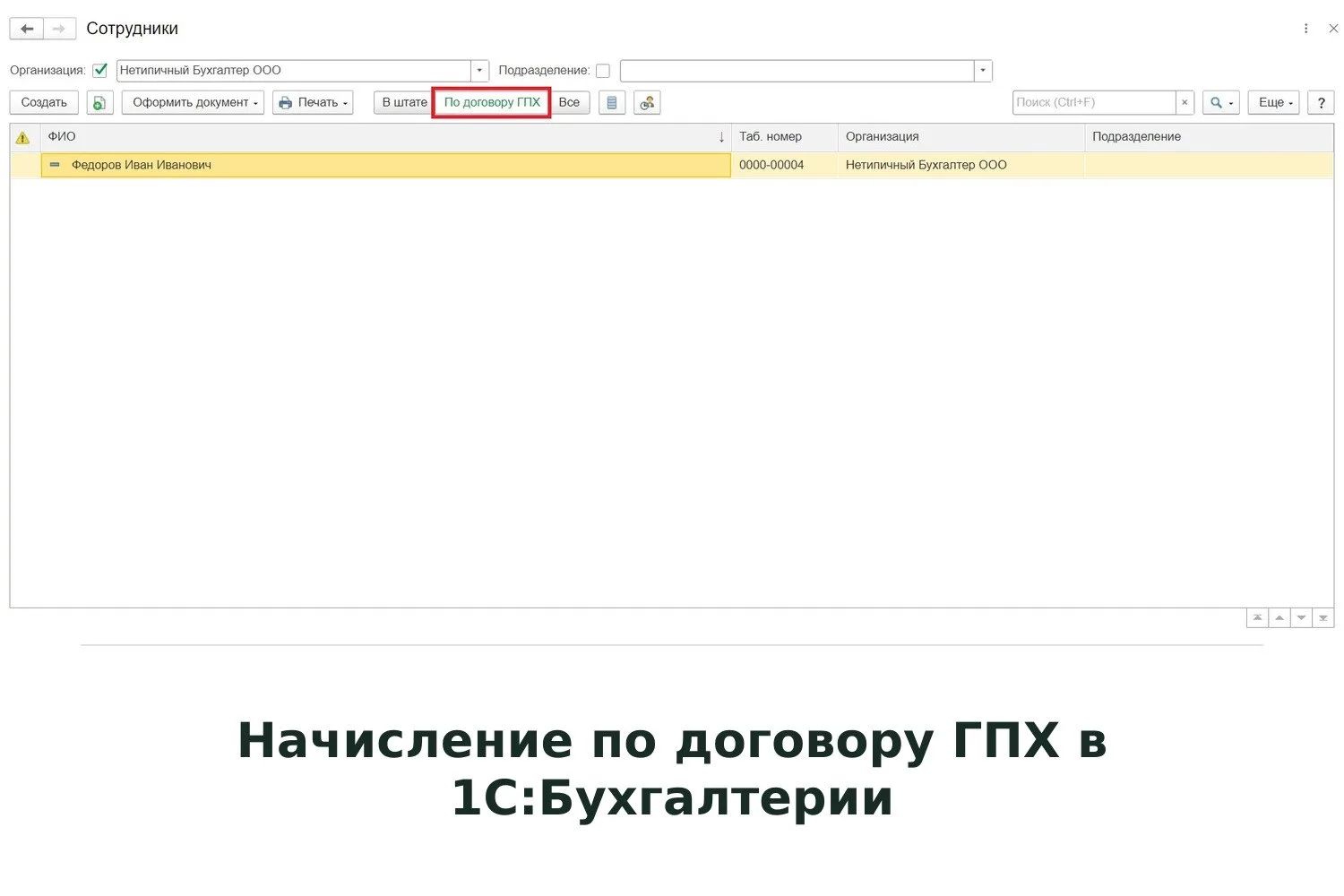
Task: Open the three-dot window options menu
Action: pyautogui.click(x=1305, y=29)
